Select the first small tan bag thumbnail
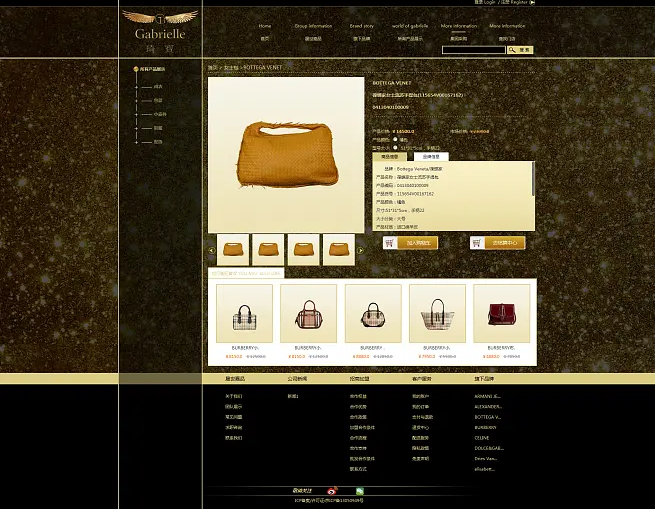This screenshot has width=655, height=509. pos(233,250)
